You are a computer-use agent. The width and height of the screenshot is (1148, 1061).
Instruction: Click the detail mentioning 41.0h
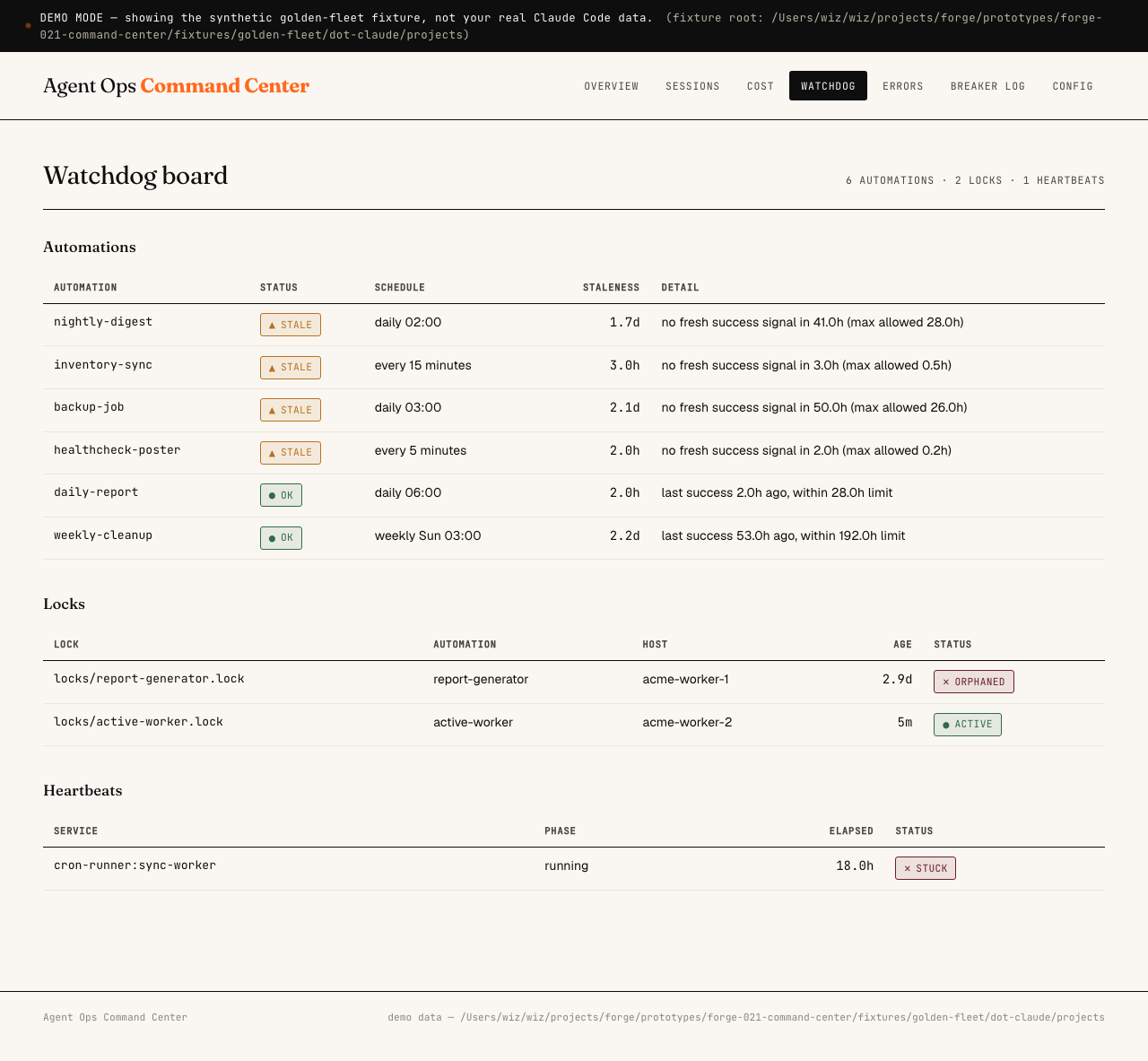[813, 322]
